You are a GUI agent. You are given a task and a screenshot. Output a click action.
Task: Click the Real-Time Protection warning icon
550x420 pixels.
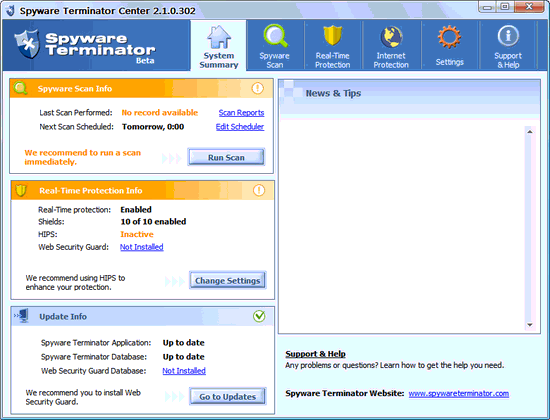point(259,190)
